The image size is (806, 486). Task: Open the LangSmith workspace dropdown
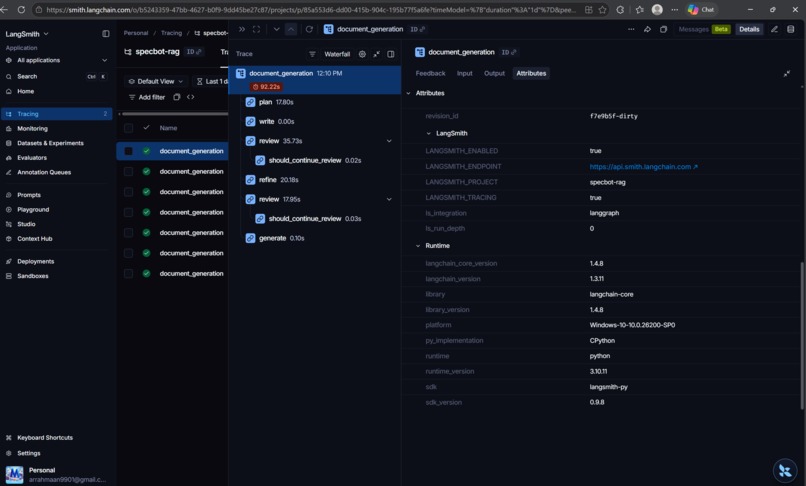click(27, 34)
